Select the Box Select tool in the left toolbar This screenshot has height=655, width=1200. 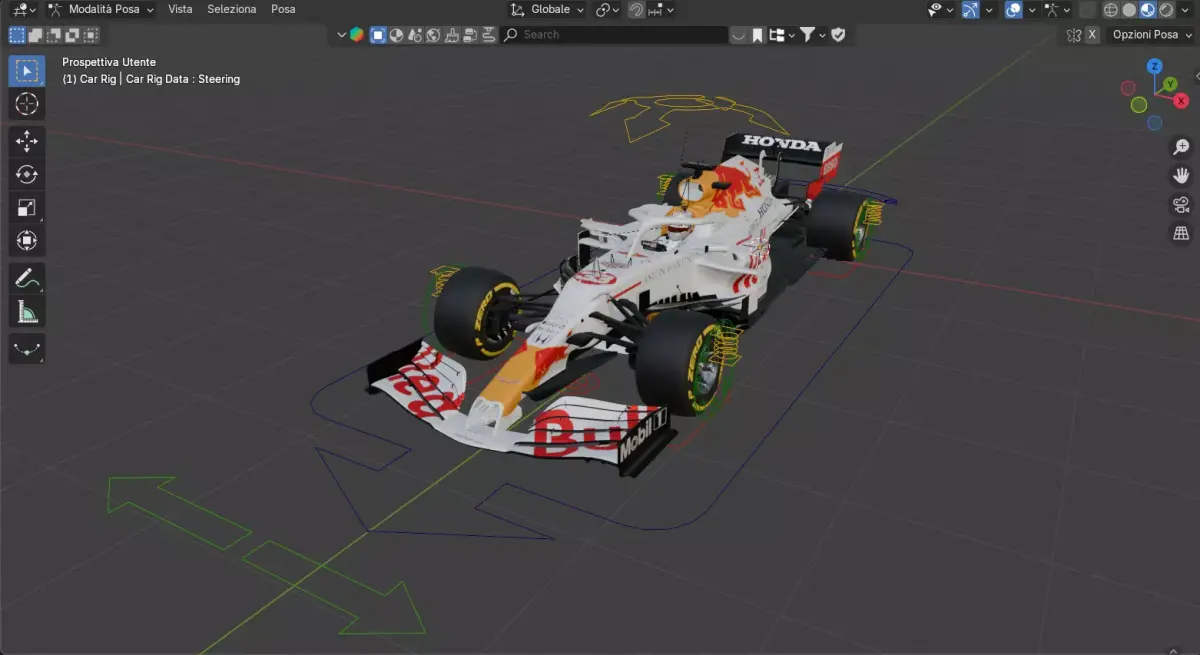[27, 71]
